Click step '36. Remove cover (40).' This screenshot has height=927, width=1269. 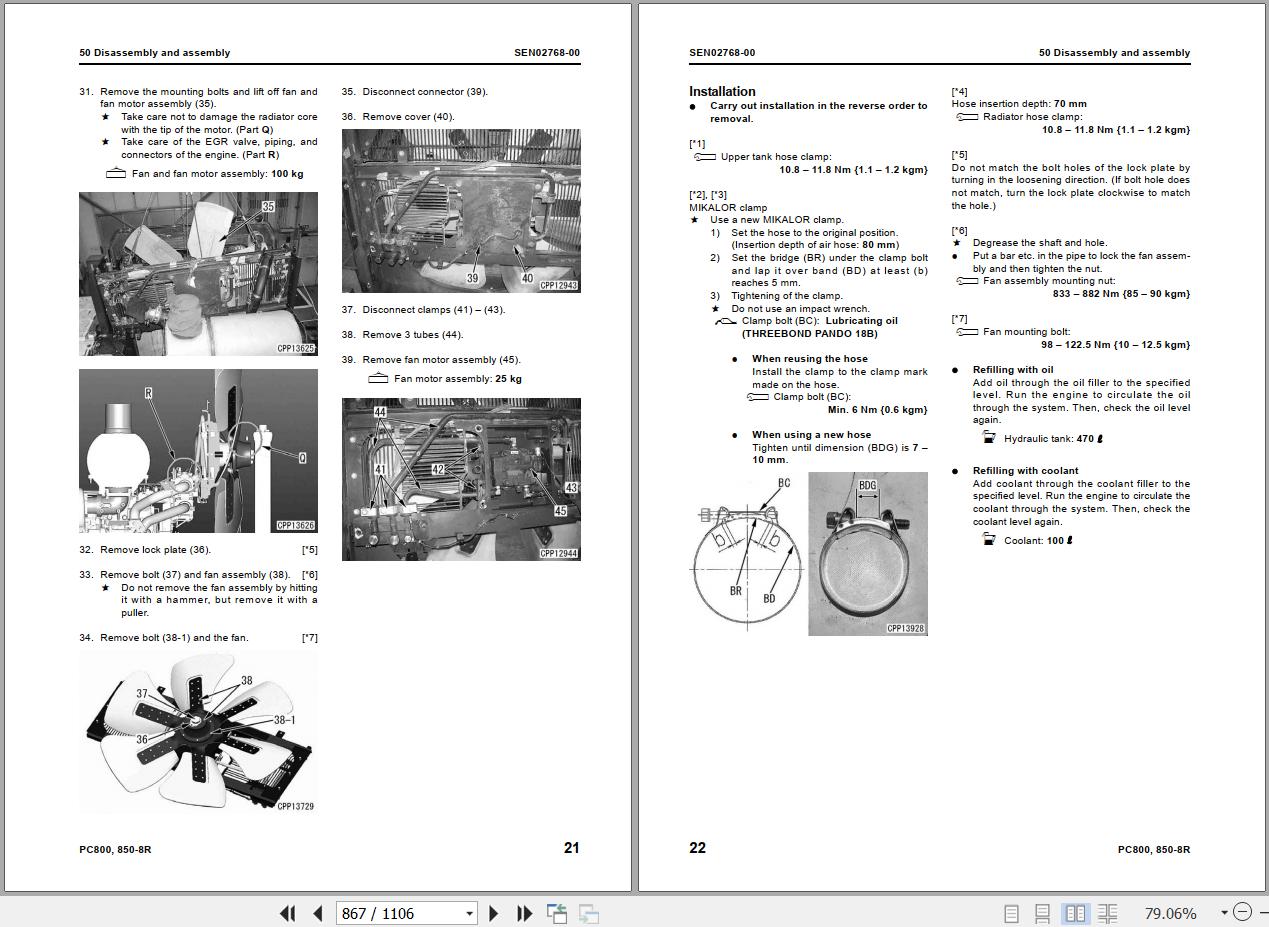pos(398,117)
